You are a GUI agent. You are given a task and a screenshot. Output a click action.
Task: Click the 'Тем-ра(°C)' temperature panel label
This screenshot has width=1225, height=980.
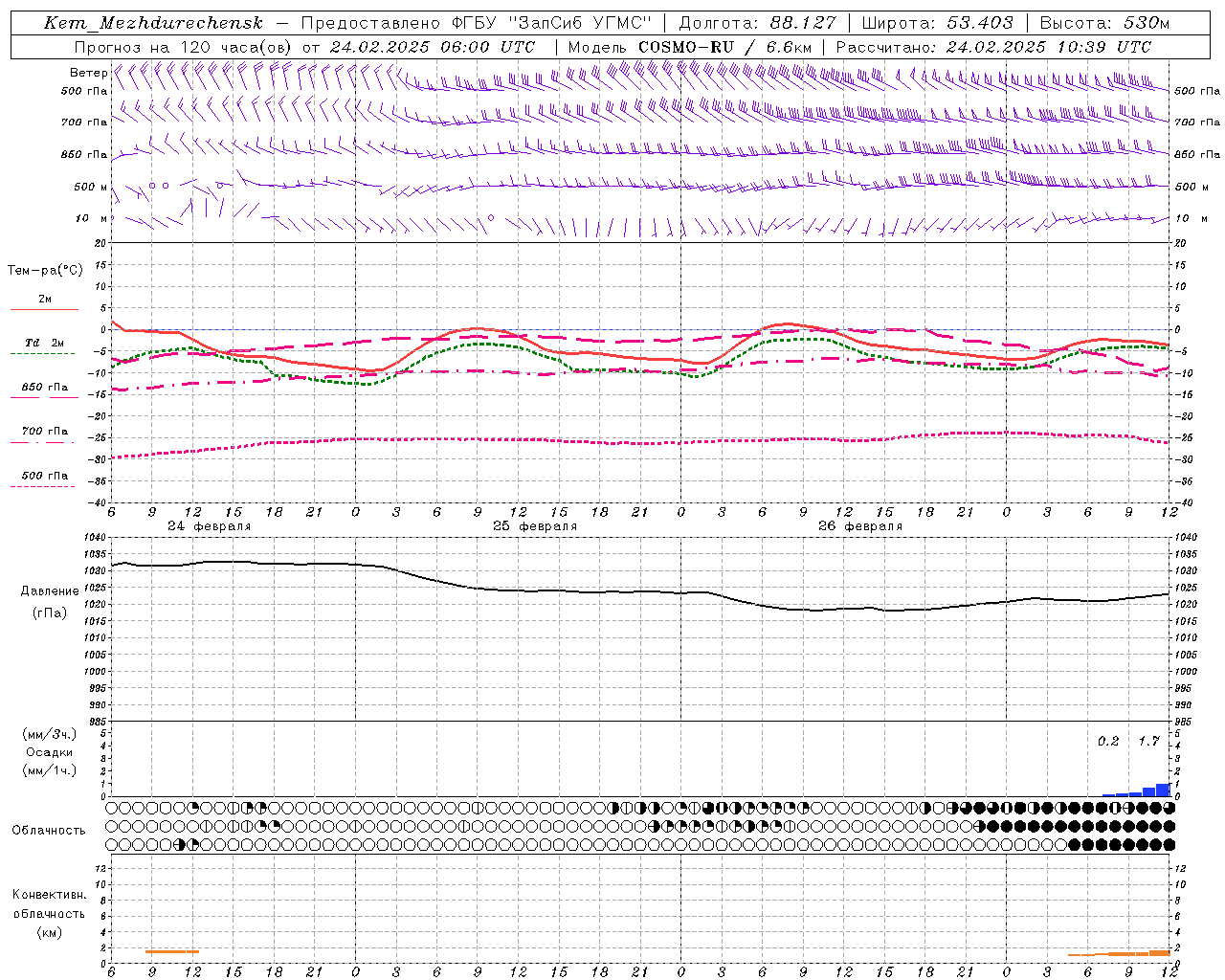point(45,271)
